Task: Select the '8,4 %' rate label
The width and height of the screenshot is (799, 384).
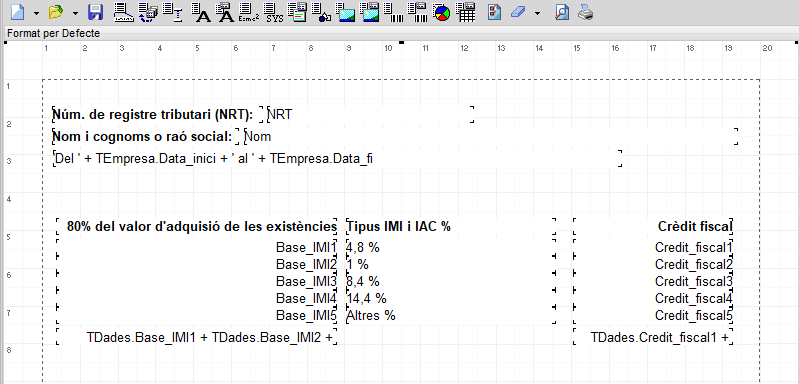Action: pyautogui.click(x=451, y=281)
